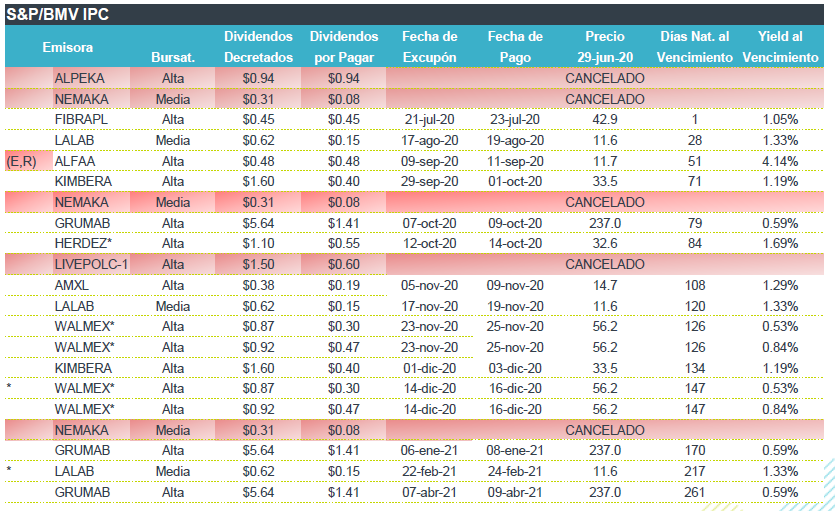Click the Dividendos por Pagar column header
Image resolution: width=835 pixels, height=511 pixels.
[344, 47]
